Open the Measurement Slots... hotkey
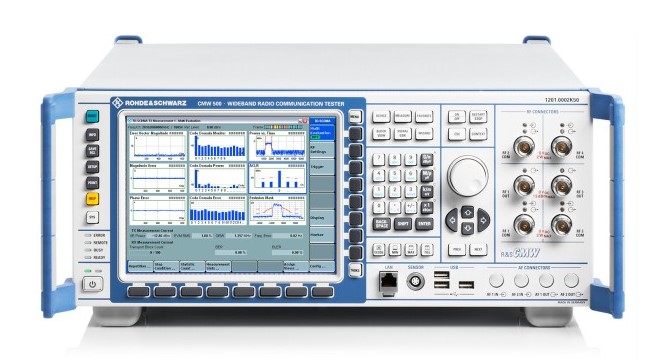Viewport: 649px width, 360px height. 218,266
